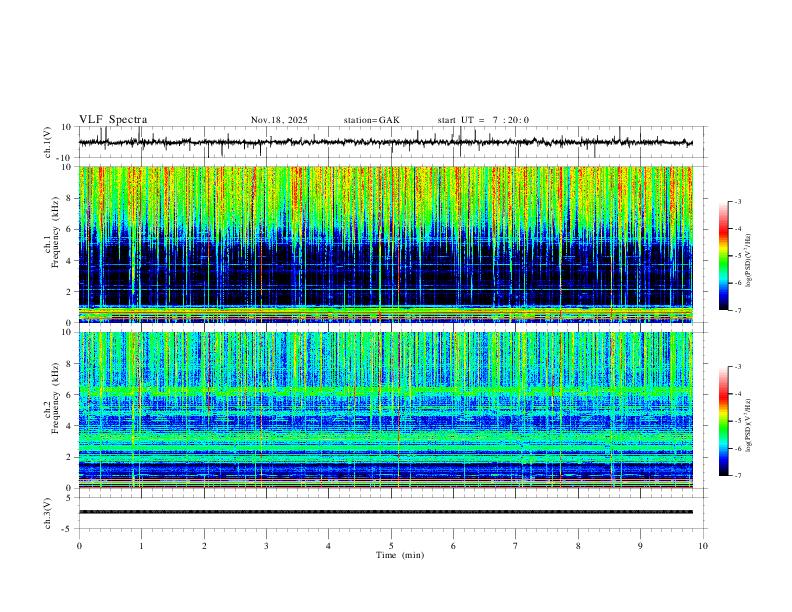Viewport: 792px width, 612px height.
Task: Click the 'Time (min)' axis label
Action: pos(400,555)
